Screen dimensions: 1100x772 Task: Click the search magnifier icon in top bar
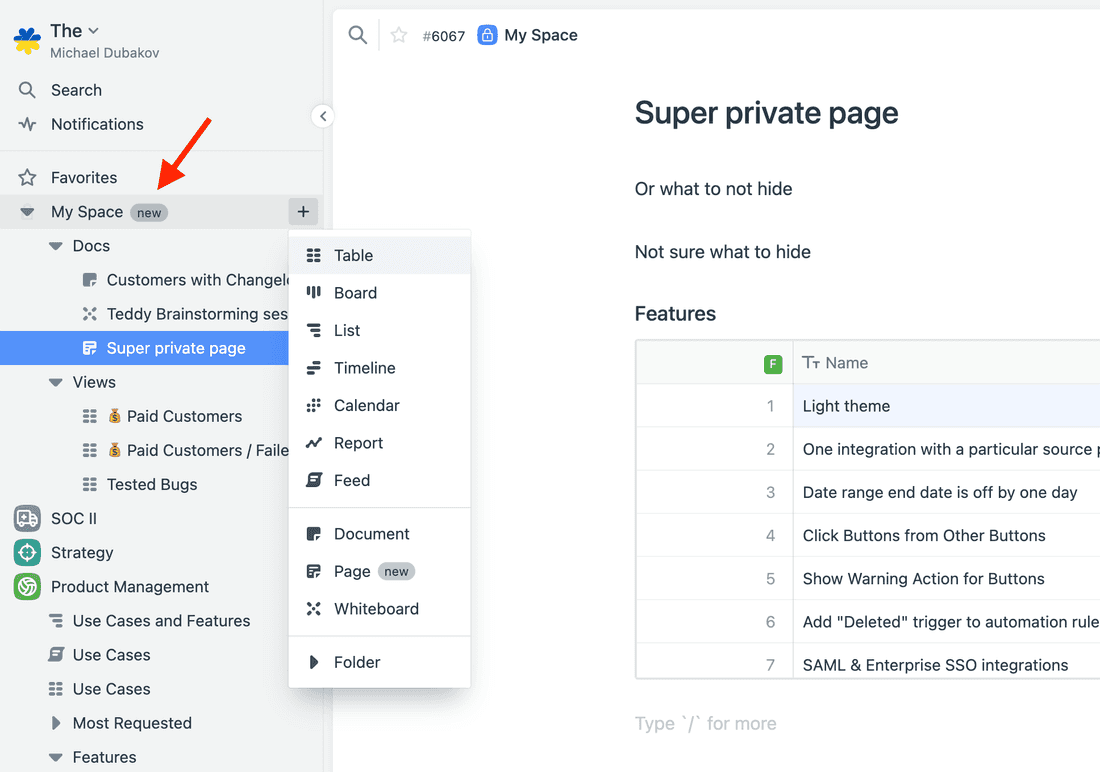click(357, 35)
